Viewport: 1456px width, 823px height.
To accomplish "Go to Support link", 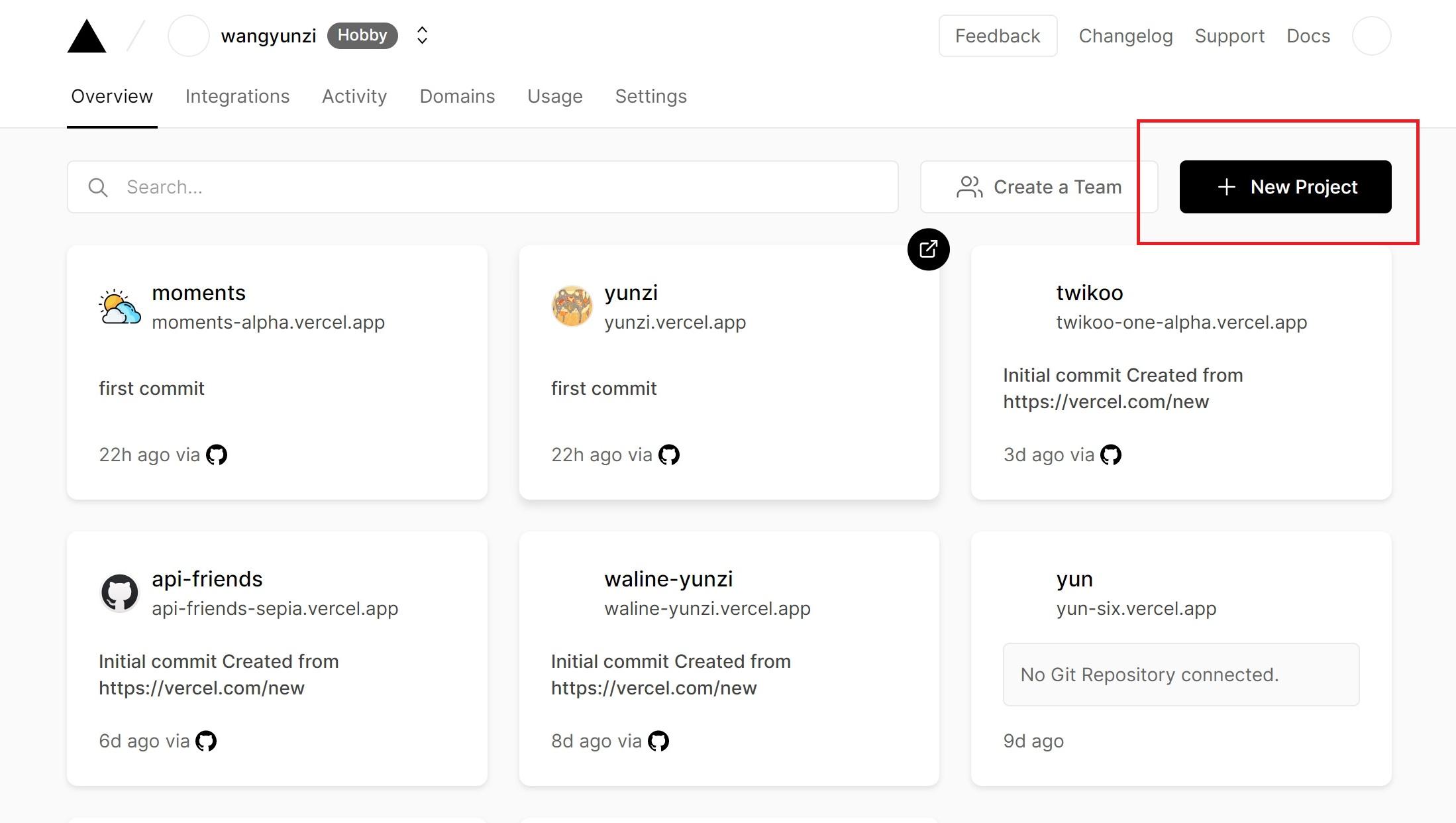I will 1229,36.
